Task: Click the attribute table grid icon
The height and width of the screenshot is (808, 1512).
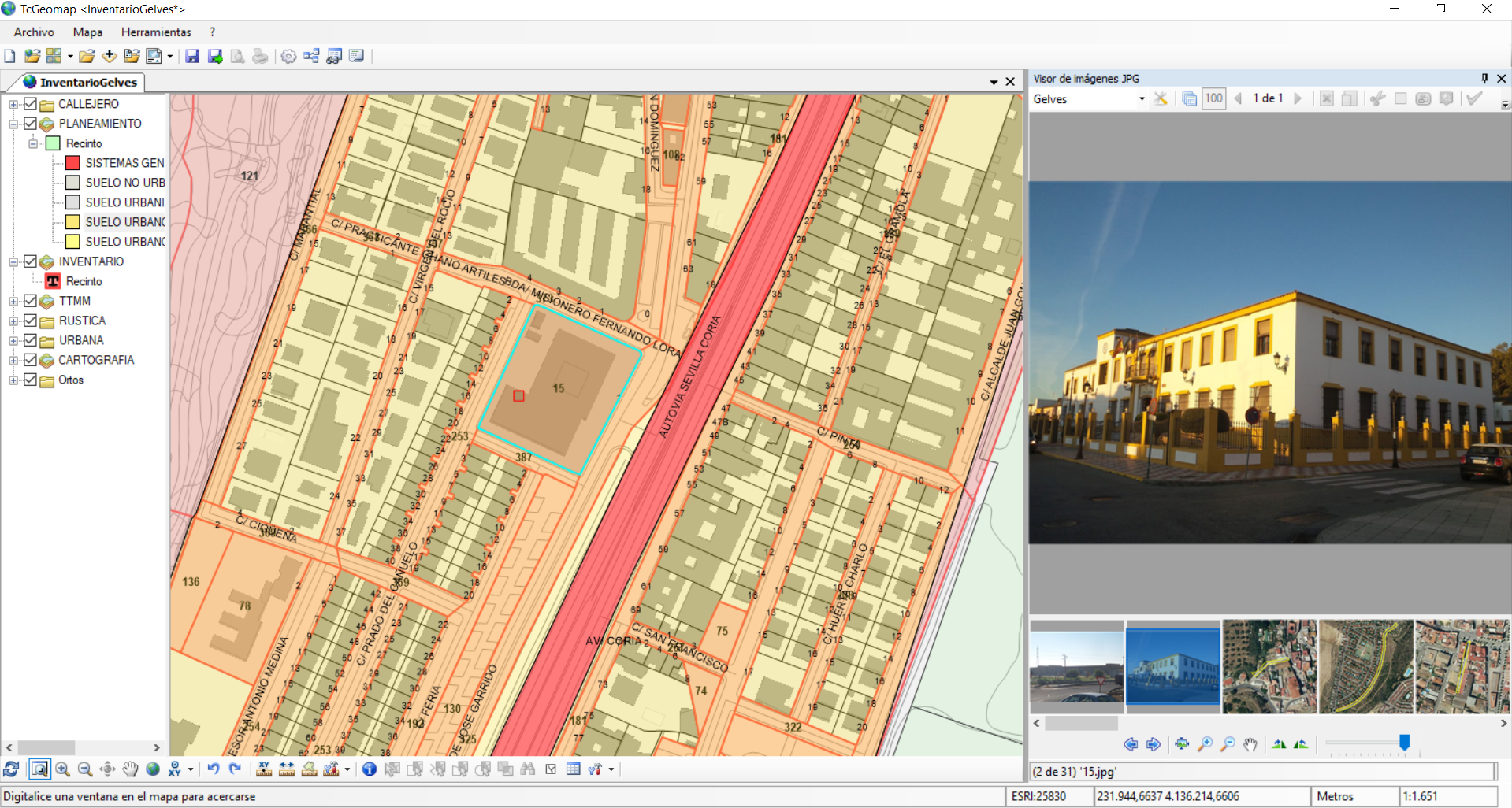Action: pos(573,769)
